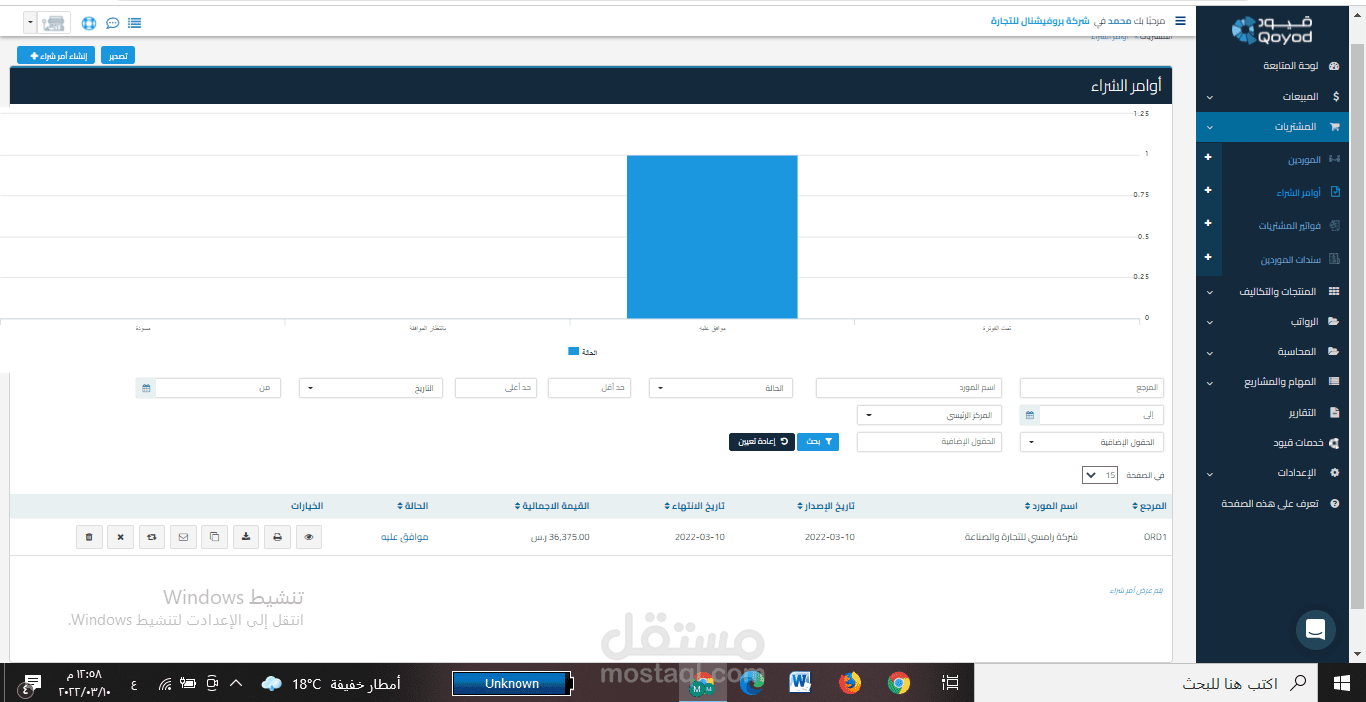The height and width of the screenshot is (702, 1366).
Task: Open the task list icon in top toolbar
Action: pos(134,22)
